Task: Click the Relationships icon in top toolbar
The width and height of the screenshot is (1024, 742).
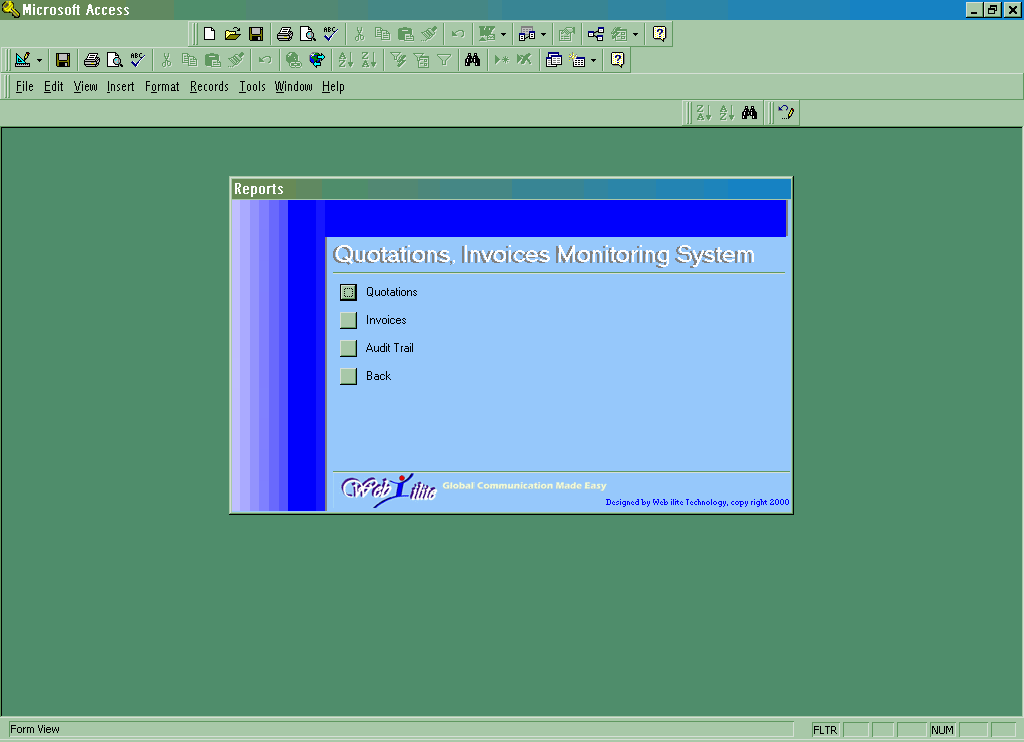Action: [x=596, y=34]
